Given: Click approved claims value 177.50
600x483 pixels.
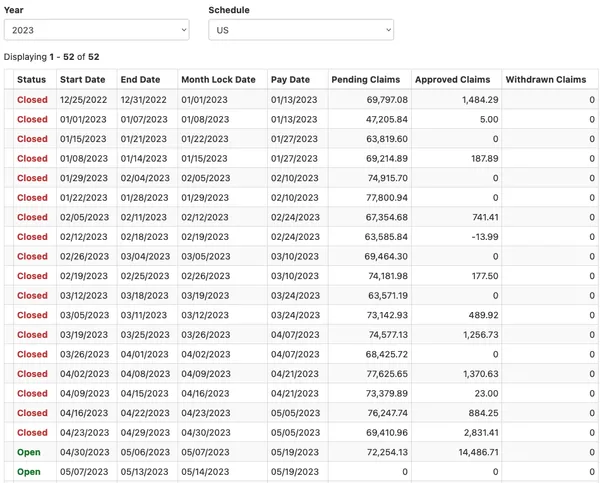Looking at the screenshot, I should (x=485, y=276).
